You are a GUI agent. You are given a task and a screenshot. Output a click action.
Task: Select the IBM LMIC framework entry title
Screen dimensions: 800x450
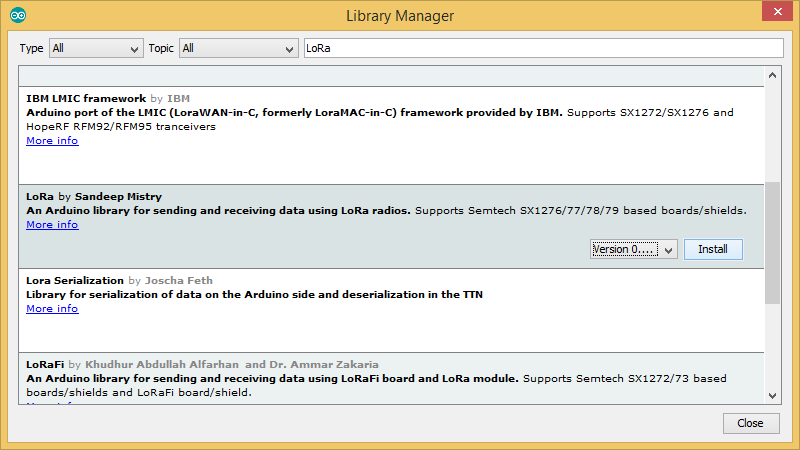coord(86,98)
